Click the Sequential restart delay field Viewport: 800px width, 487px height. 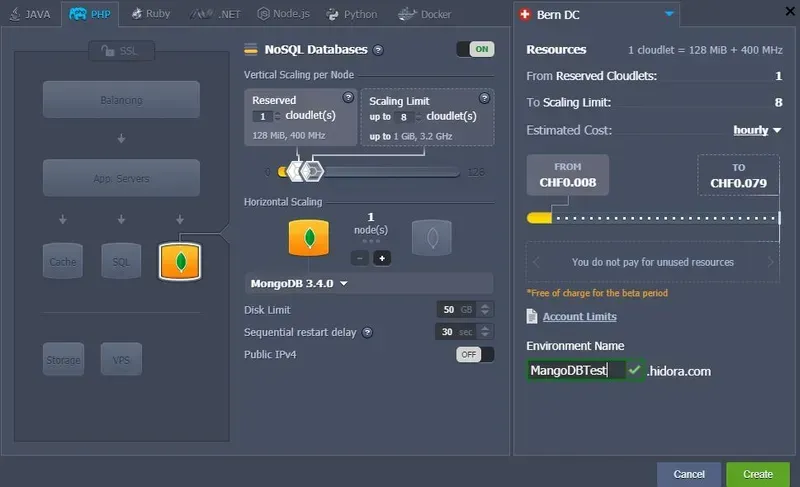(x=457, y=332)
